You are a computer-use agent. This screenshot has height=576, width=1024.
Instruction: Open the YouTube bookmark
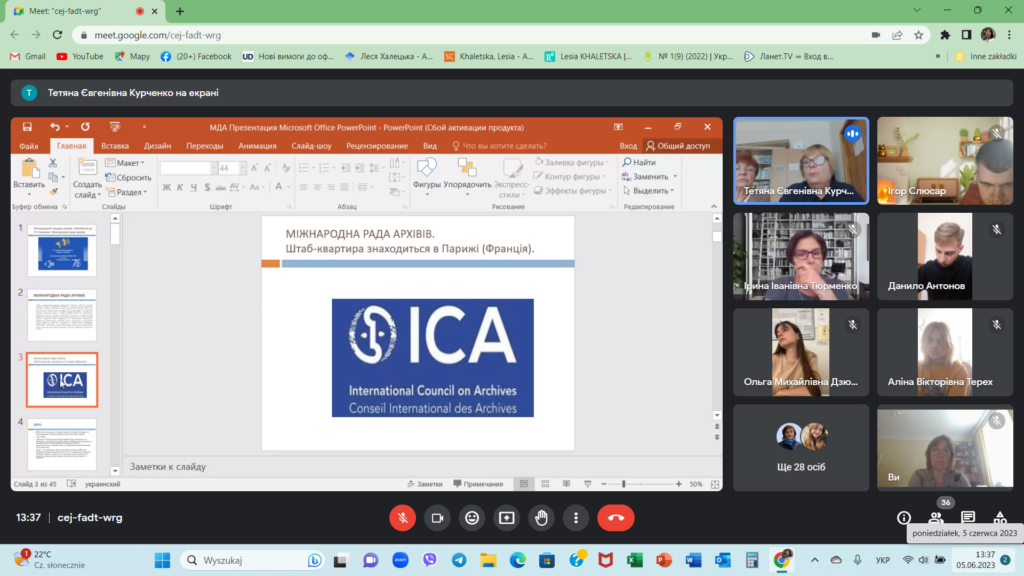[x=80, y=56]
